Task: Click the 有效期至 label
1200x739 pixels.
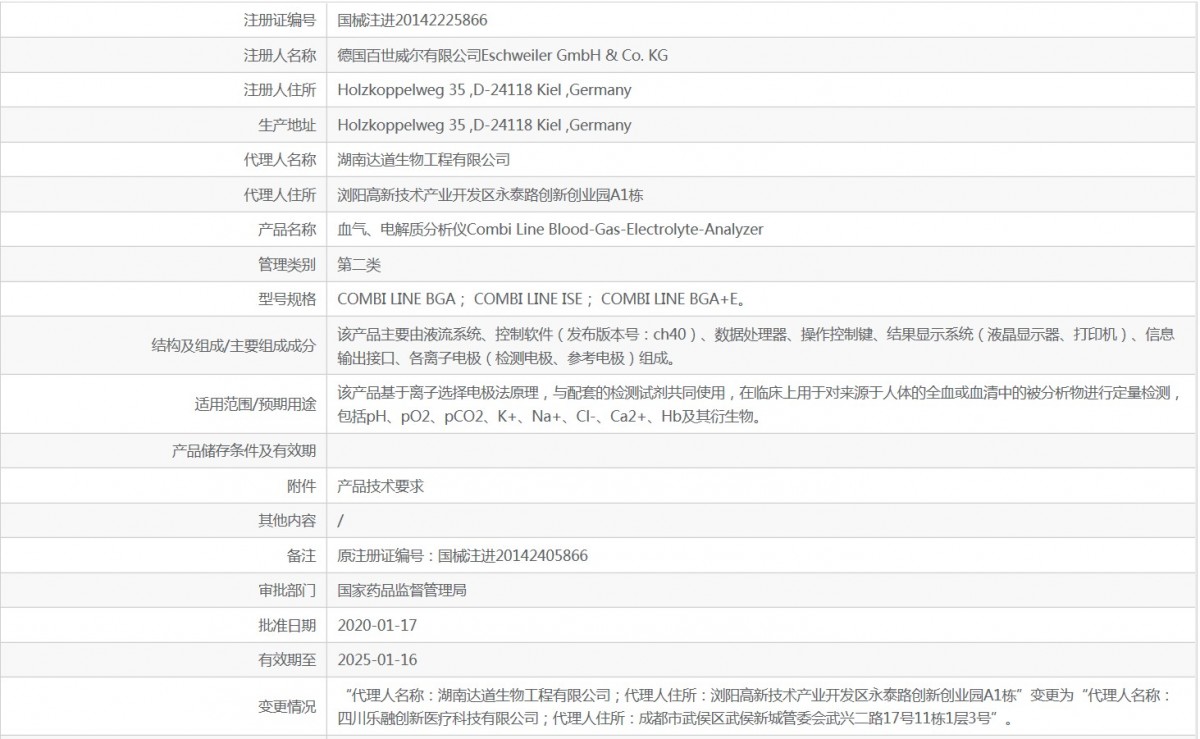Action: pyautogui.click(x=287, y=660)
